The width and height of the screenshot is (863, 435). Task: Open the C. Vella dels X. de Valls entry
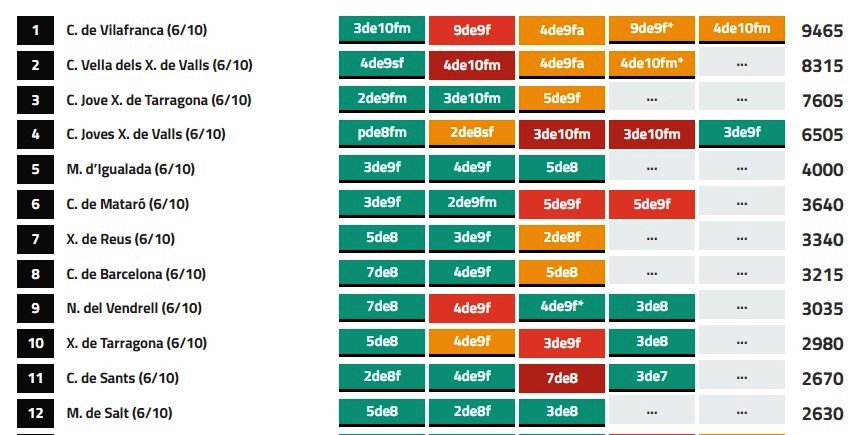[159, 66]
